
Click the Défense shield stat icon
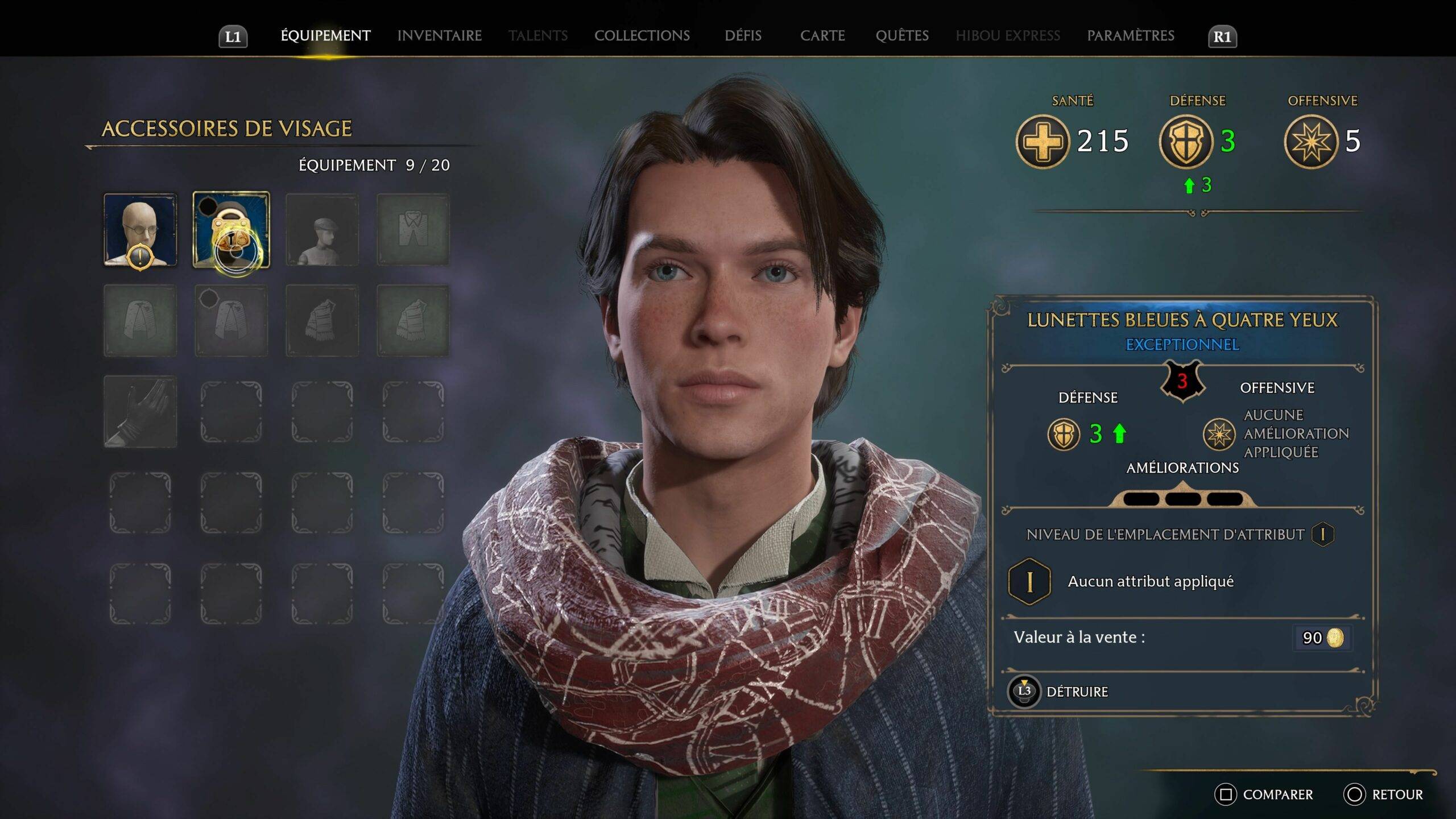click(x=1186, y=141)
